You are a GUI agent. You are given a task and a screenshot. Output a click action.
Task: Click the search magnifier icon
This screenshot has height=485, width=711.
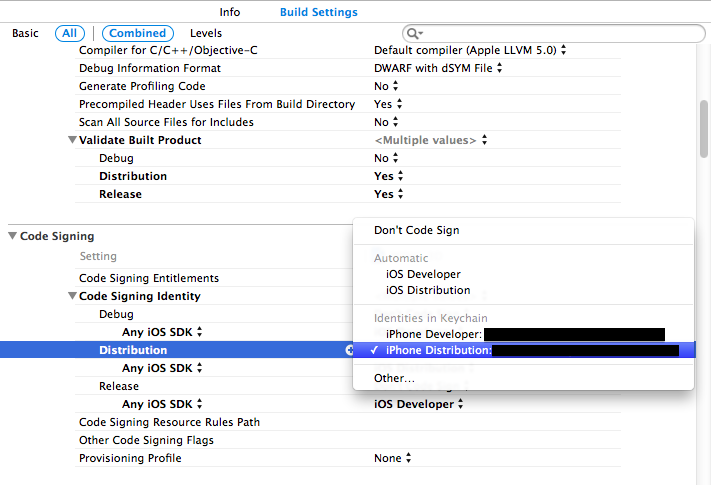pyautogui.click(x=414, y=34)
